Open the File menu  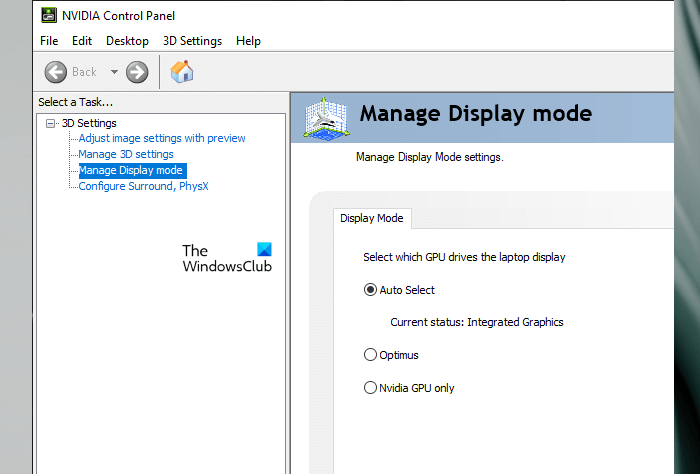coord(49,41)
